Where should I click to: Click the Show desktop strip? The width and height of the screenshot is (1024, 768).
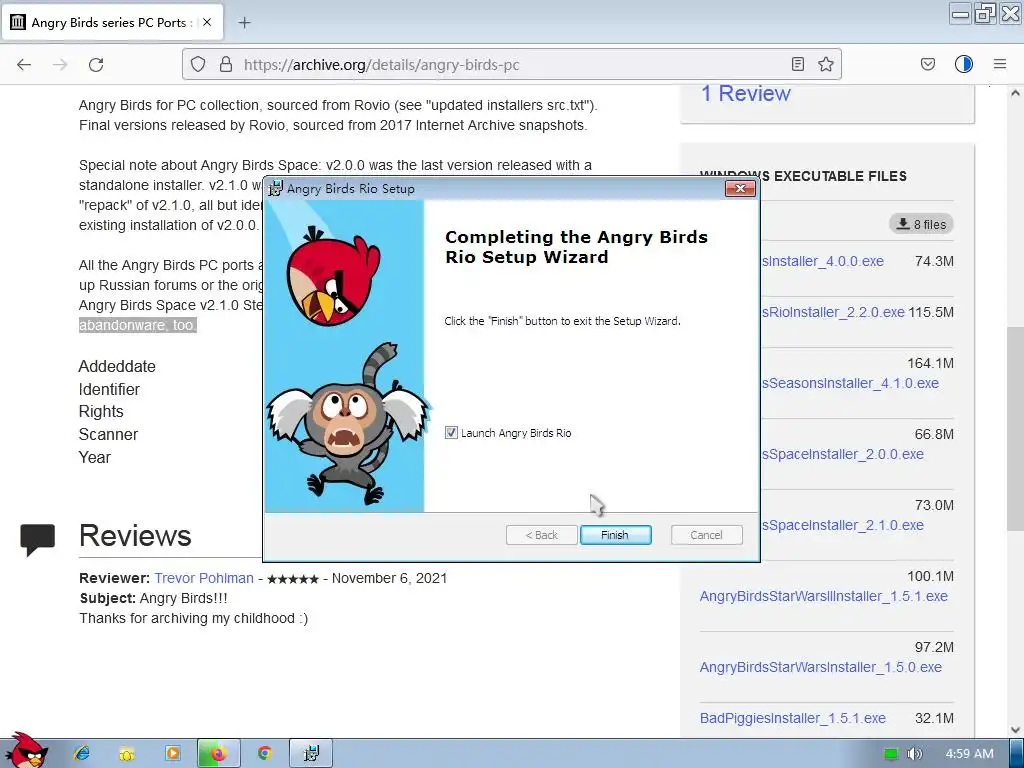1017,754
